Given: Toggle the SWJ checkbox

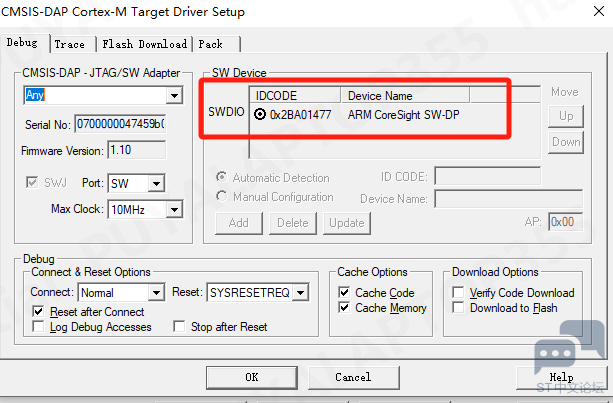Looking at the screenshot, I should (32, 182).
